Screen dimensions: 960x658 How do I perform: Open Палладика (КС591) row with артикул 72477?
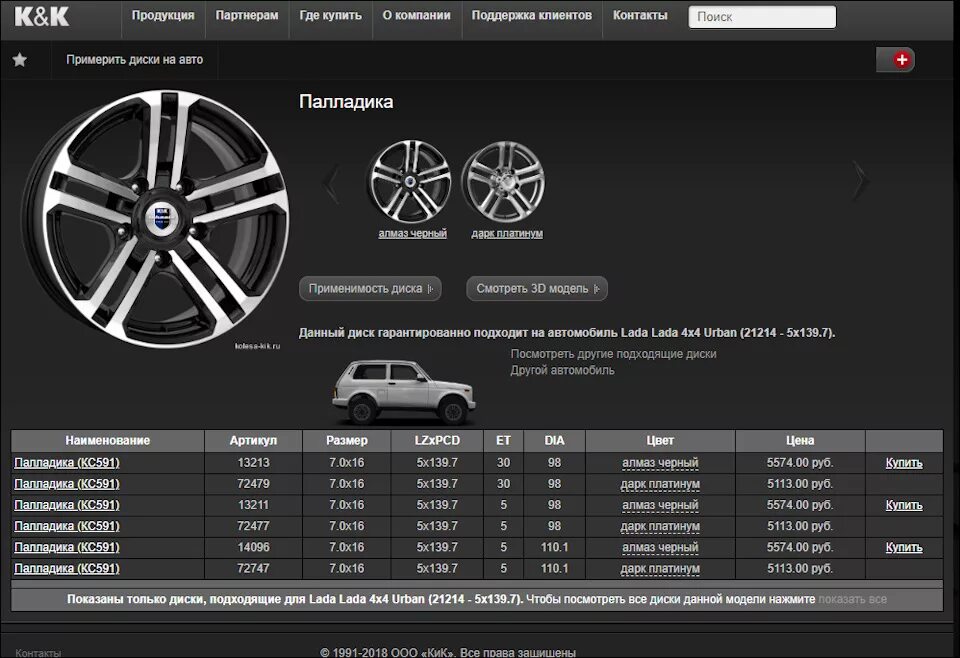point(67,526)
